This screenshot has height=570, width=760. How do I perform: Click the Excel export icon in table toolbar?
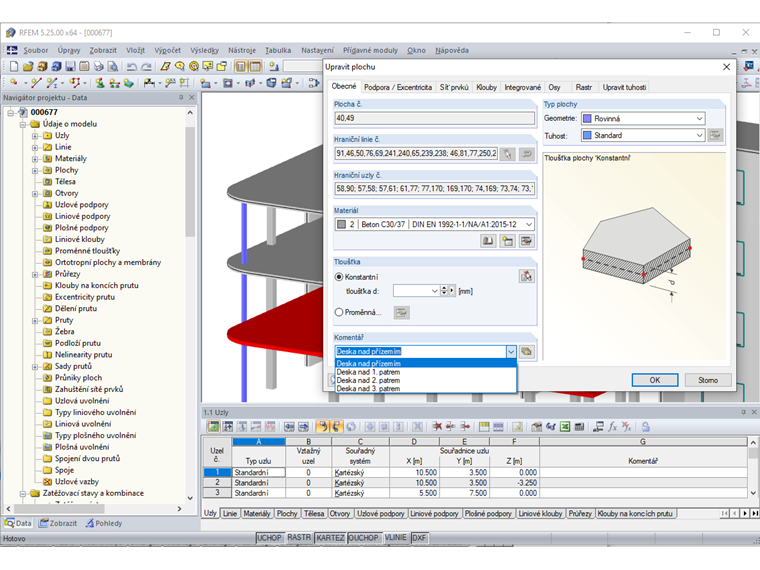point(565,427)
